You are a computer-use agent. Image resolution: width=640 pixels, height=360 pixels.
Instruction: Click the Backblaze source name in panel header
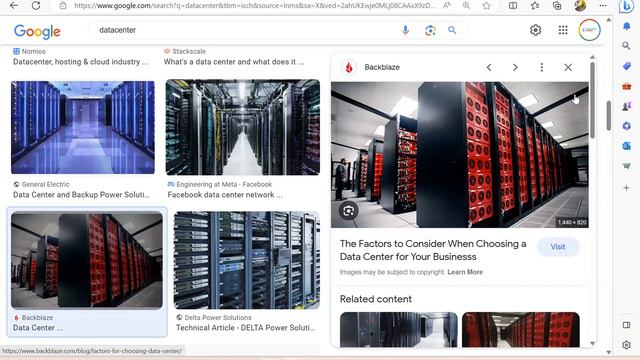point(382,67)
